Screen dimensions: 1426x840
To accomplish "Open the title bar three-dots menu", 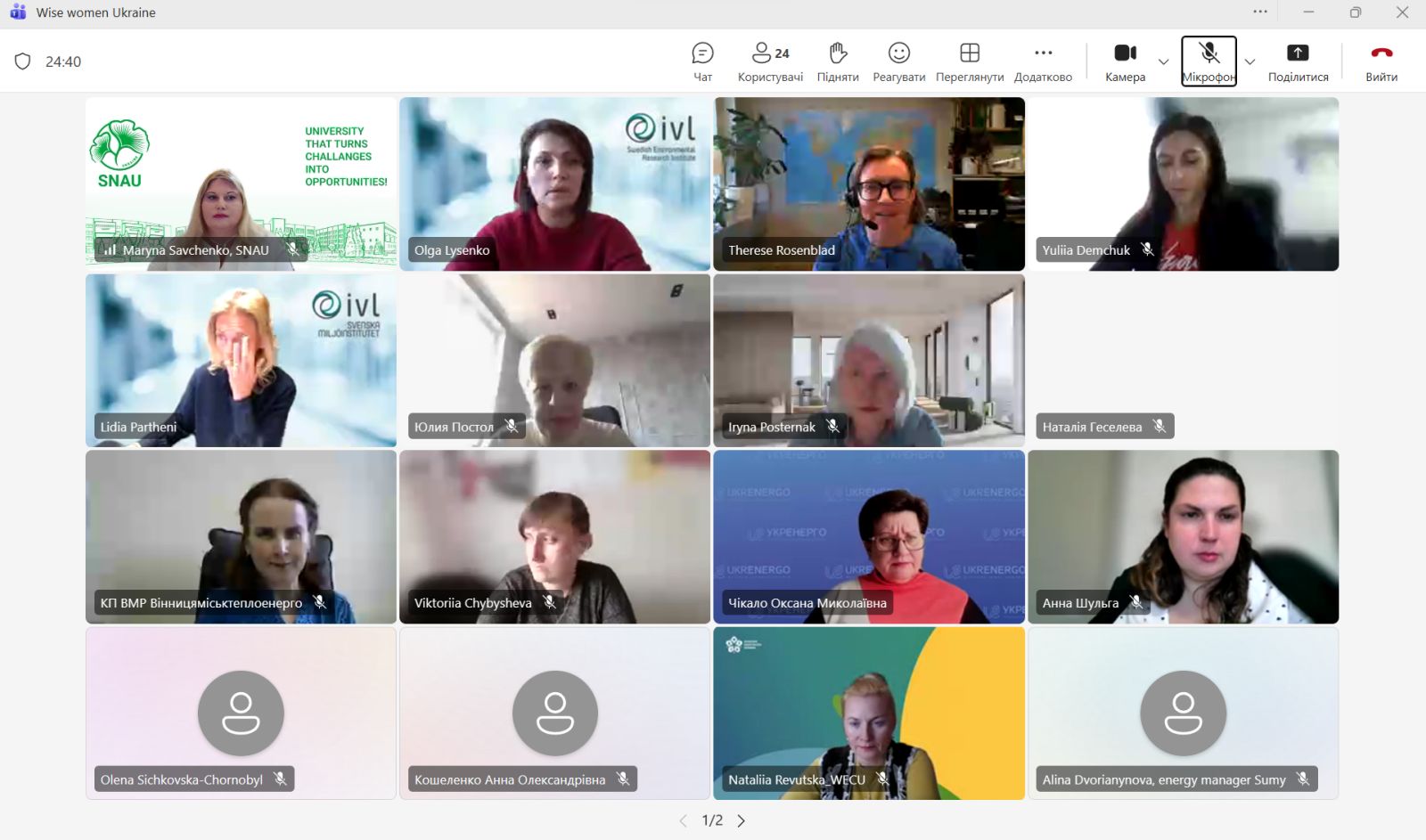I will pyautogui.click(x=1259, y=12).
